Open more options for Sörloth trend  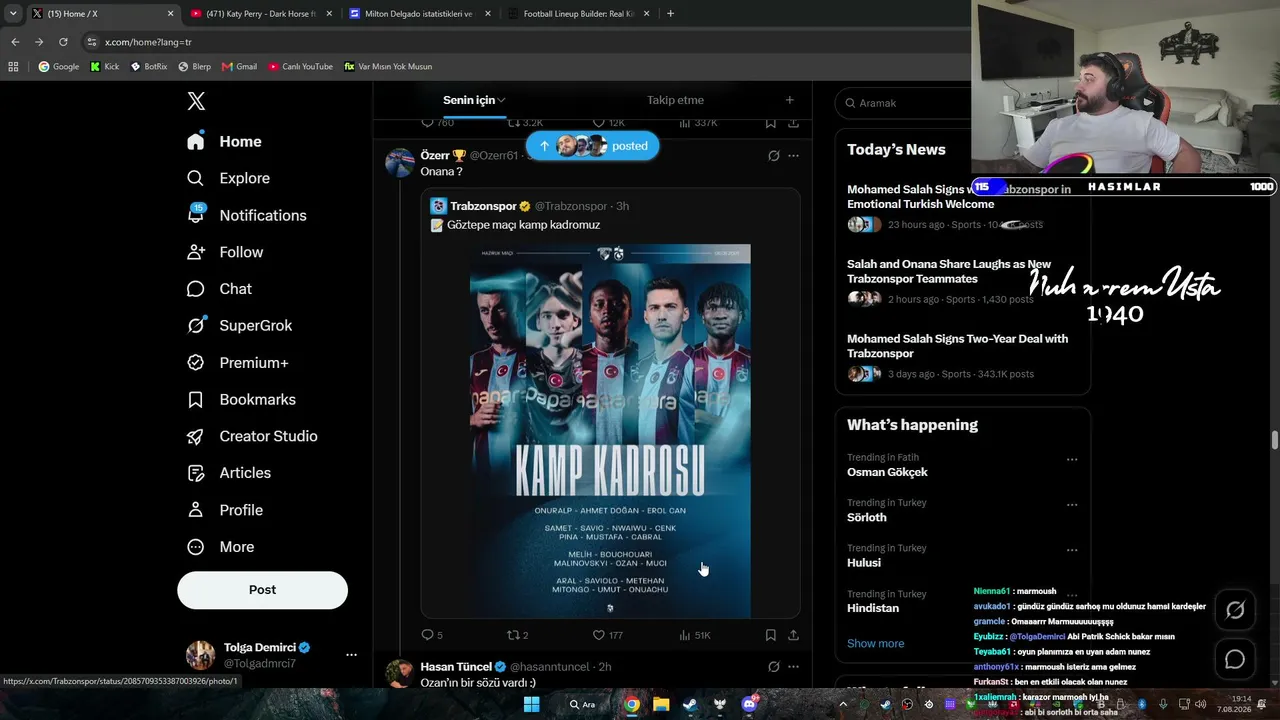click(1072, 505)
